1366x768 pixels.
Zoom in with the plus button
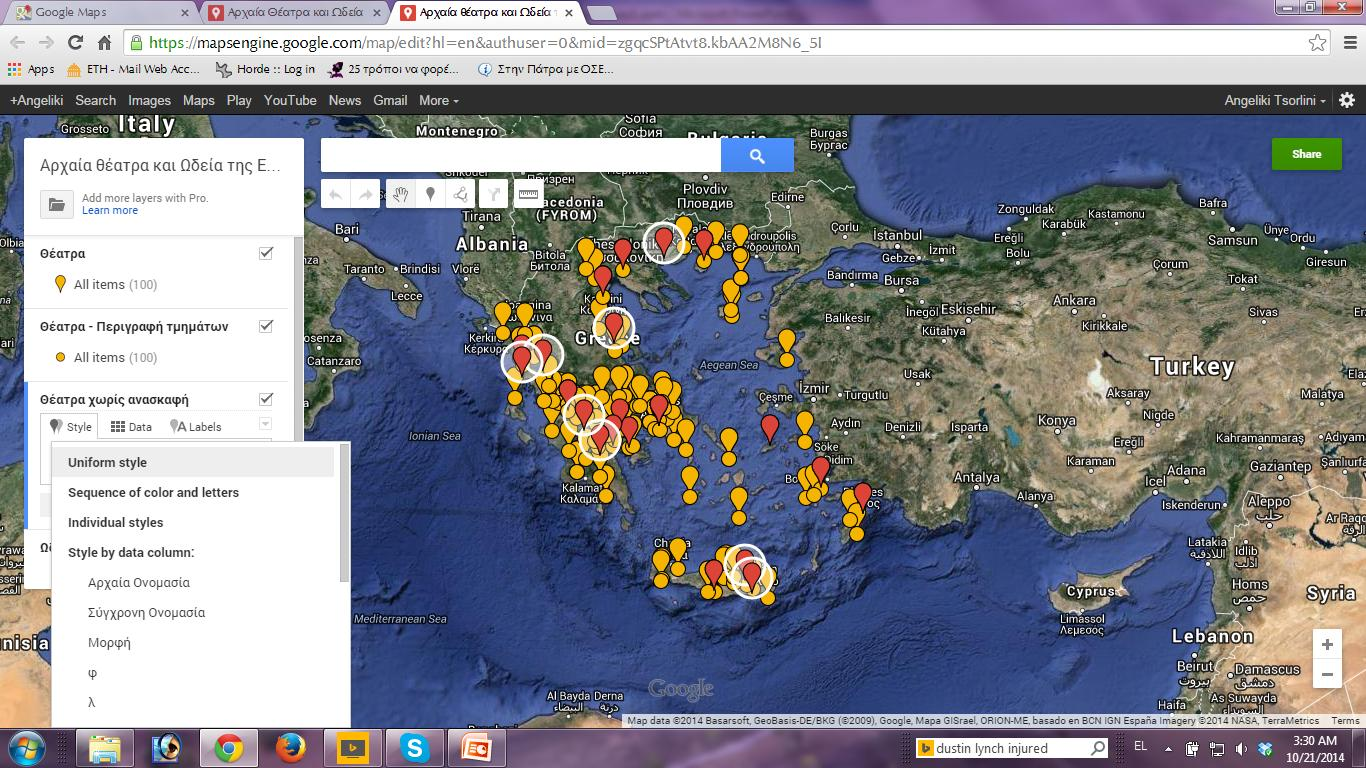pos(1327,645)
